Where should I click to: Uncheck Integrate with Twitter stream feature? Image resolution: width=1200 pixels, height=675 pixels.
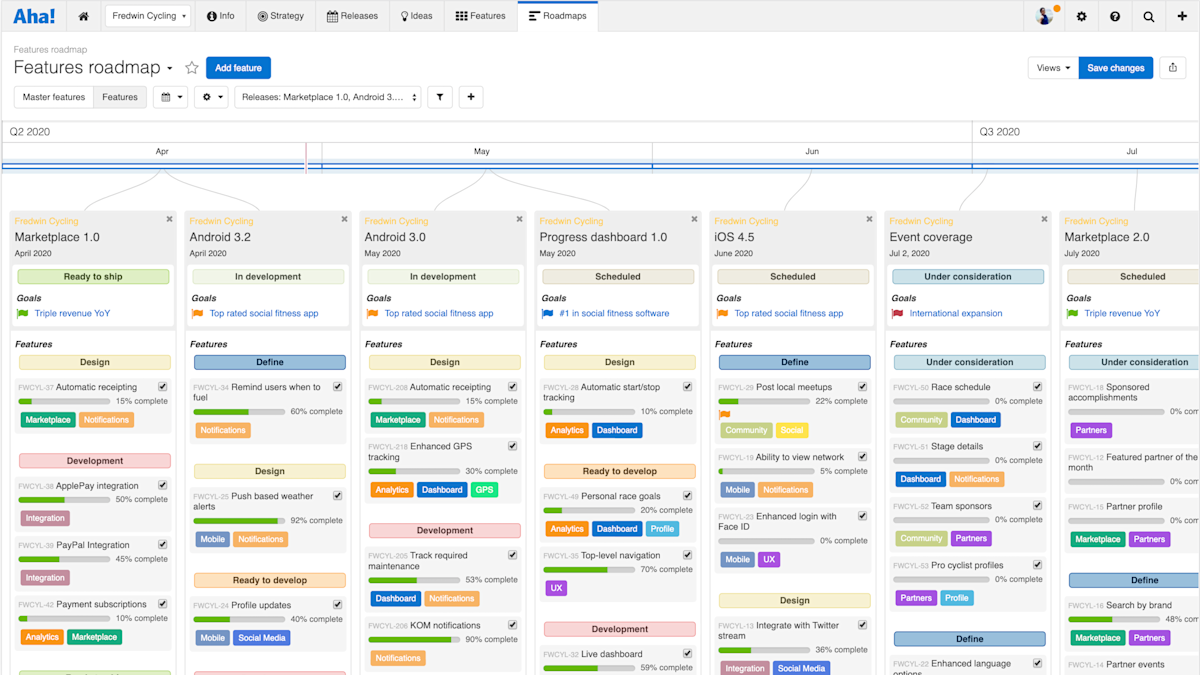(x=861, y=623)
